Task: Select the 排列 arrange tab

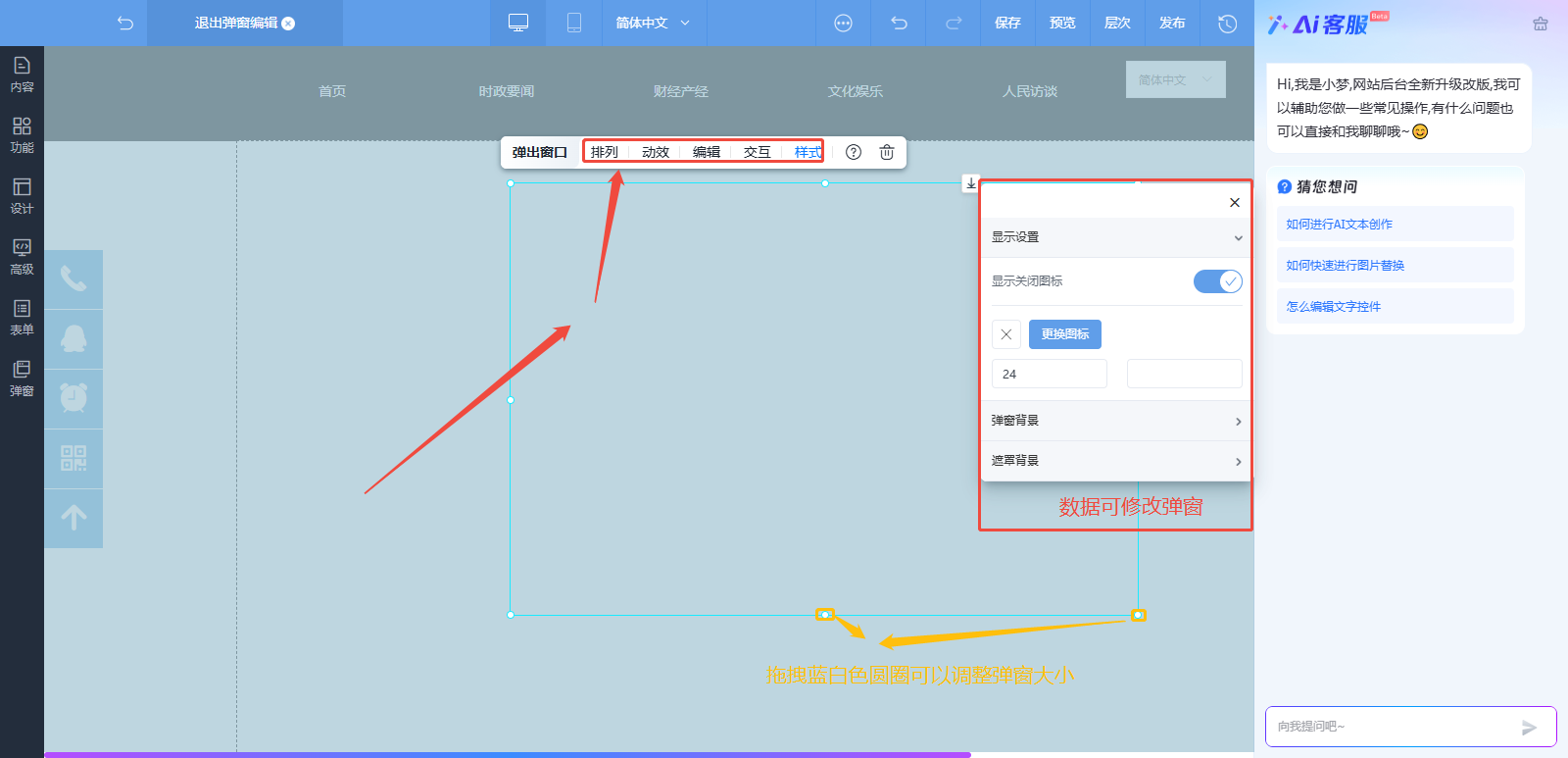Action: click(605, 152)
